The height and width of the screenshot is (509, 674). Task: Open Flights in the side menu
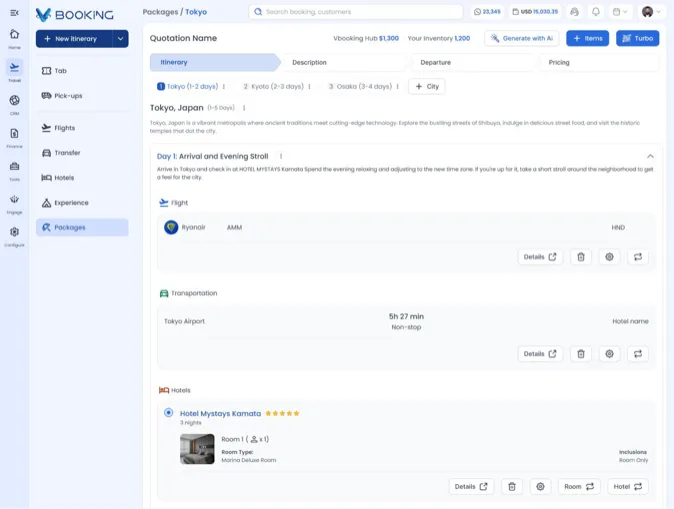click(x=82, y=128)
